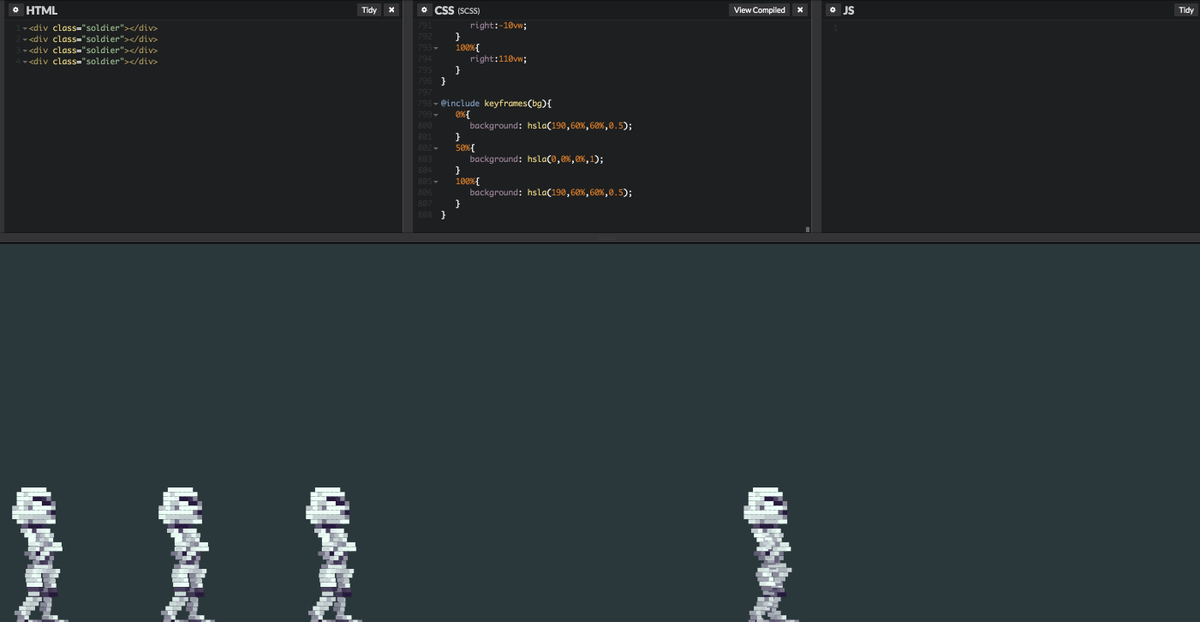Open HTML panel settings gear
Image resolution: width=1200 pixels, height=622 pixels.
15,10
